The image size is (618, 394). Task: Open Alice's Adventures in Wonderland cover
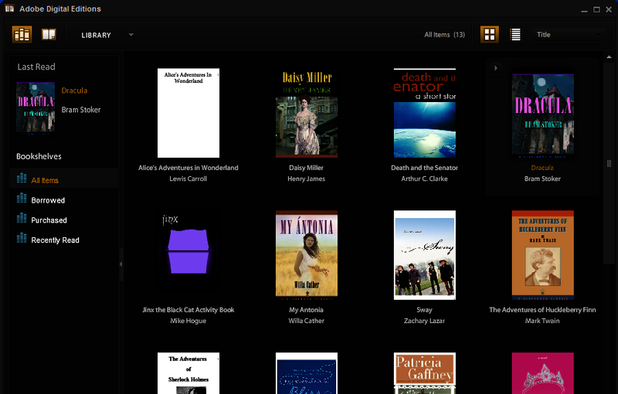(188, 113)
